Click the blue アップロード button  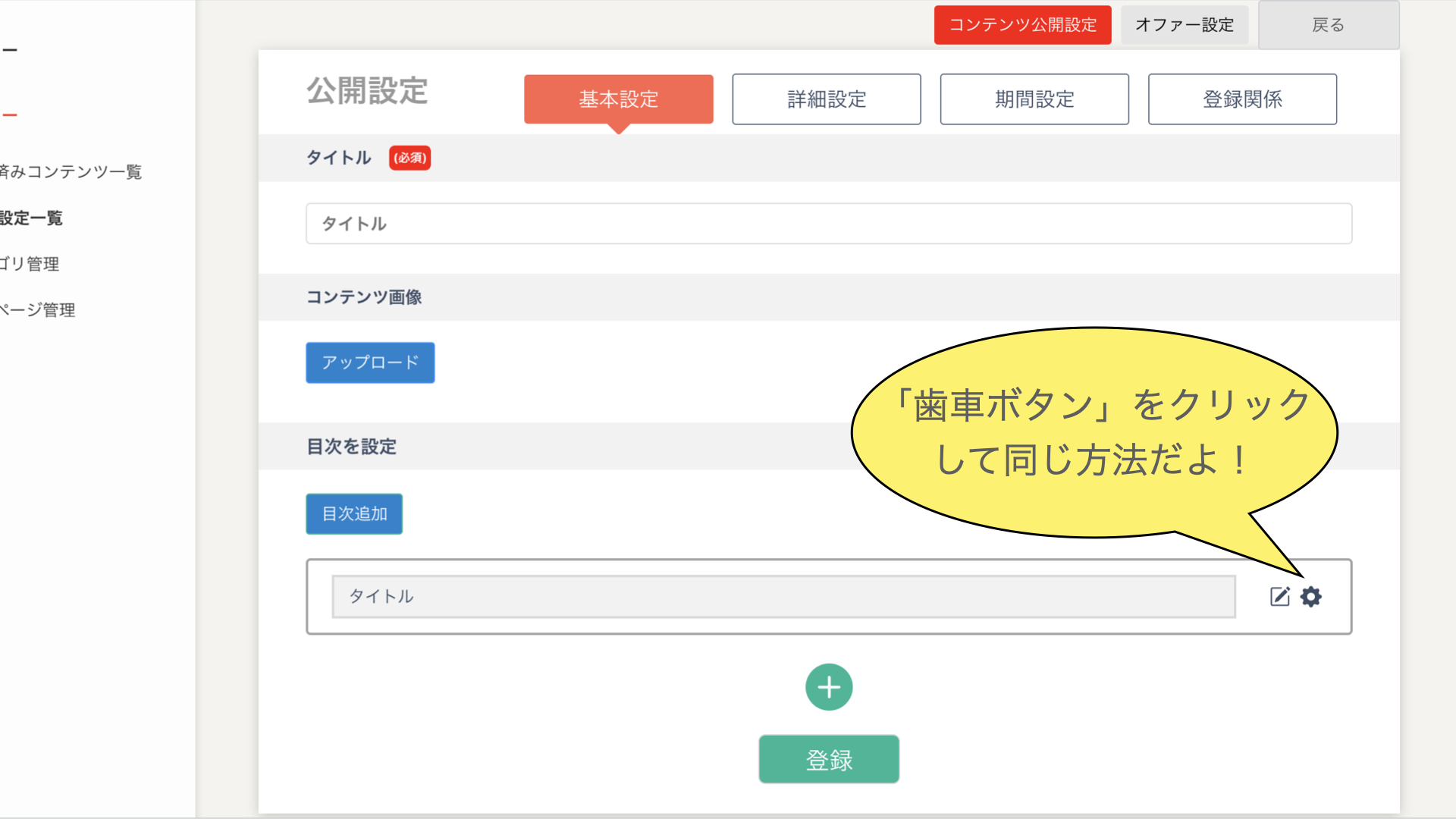click(x=370, y=362)
